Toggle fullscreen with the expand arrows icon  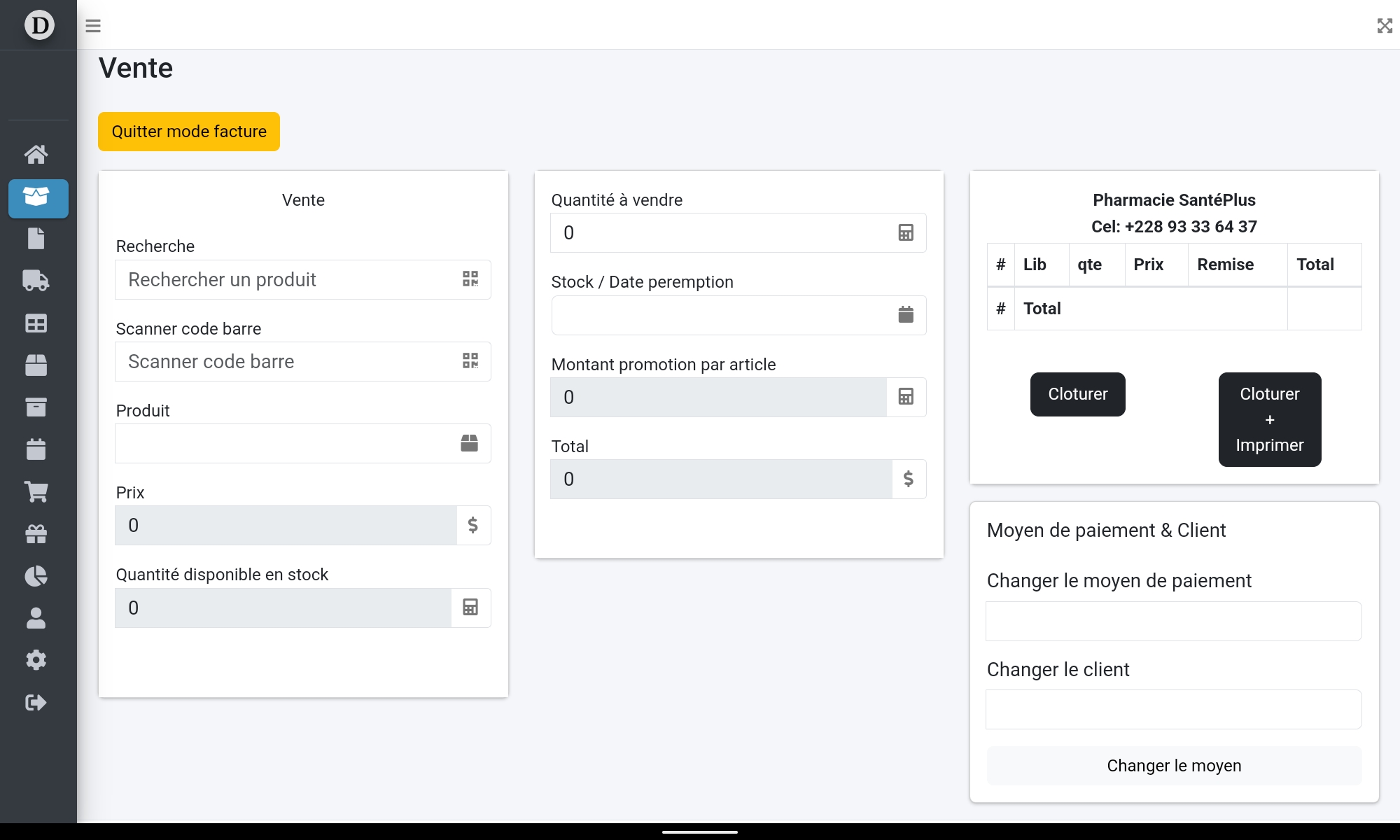pyautogui.click(x=1384, y=26)
